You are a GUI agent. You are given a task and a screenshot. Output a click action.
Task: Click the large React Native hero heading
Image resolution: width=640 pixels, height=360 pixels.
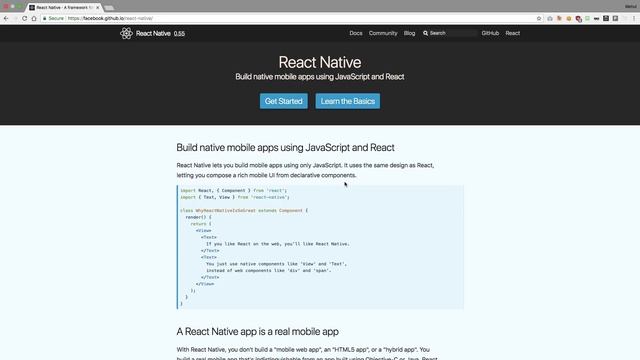pos(320,62)
